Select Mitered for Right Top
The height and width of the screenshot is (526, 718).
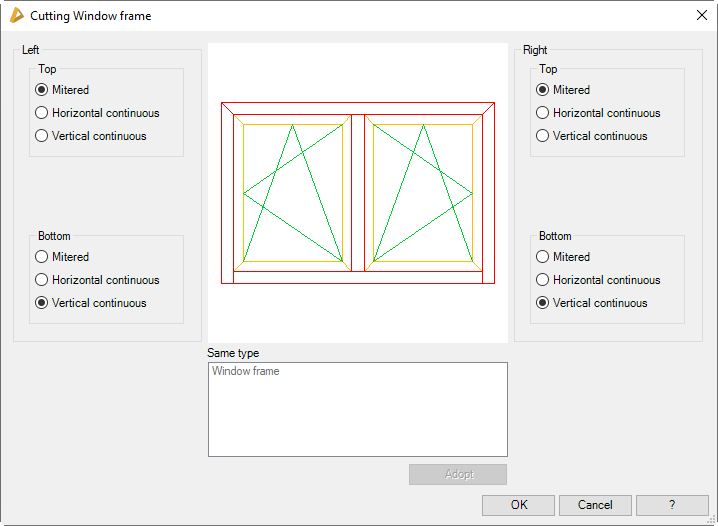click(543, 90)
